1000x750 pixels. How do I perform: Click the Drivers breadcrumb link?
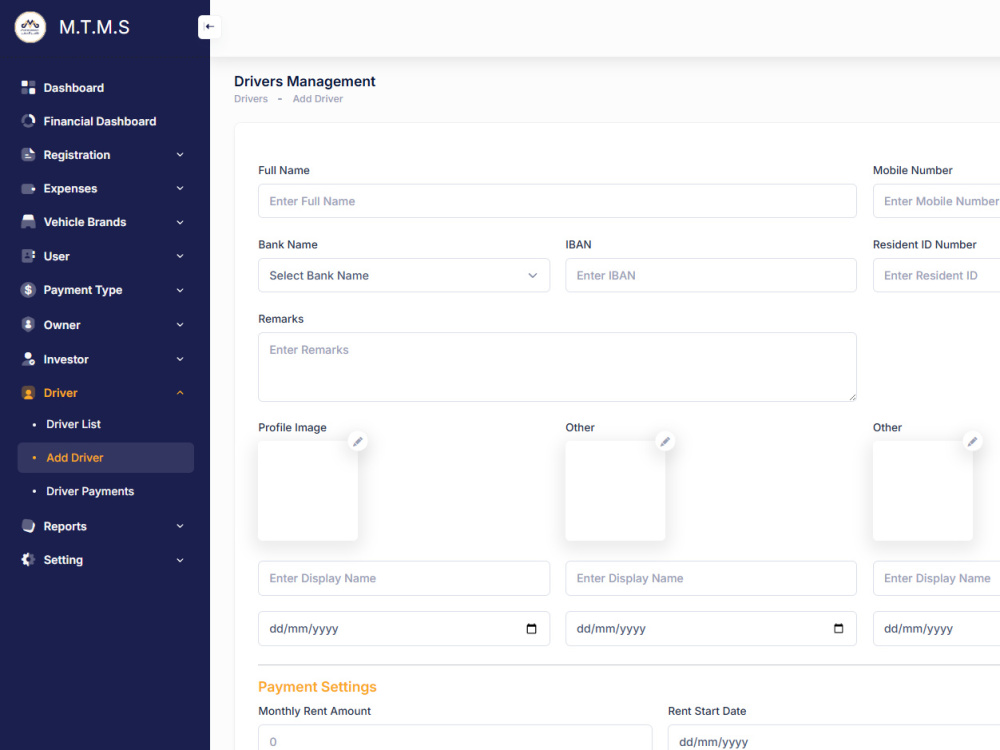pos(251,99)
